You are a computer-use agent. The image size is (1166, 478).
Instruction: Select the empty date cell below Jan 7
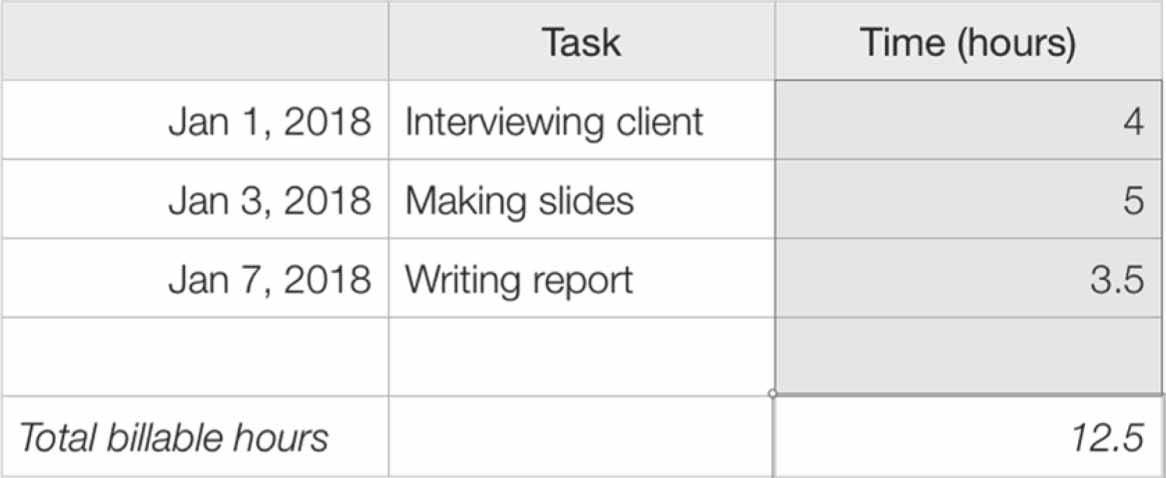(194, 357)
